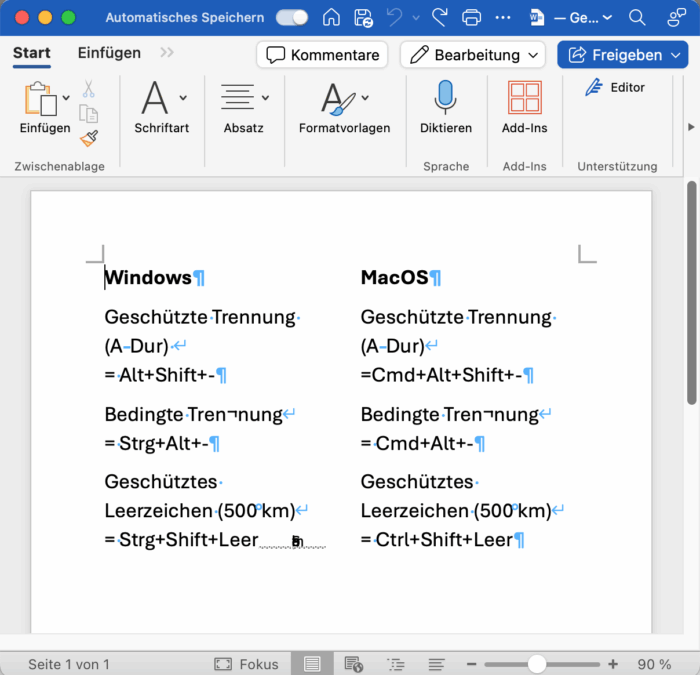This screenshot has height=675, width=700.
Task: Click the =Cmd+Alt+Shift+- text line
Action: [442, 375]
